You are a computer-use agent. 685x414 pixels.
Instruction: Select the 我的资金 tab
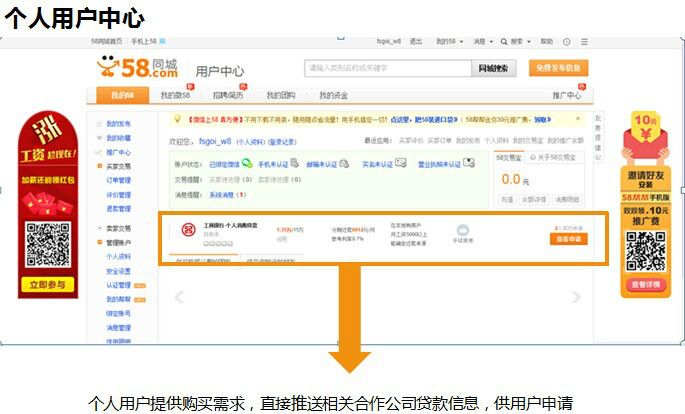tap(333, 95)
